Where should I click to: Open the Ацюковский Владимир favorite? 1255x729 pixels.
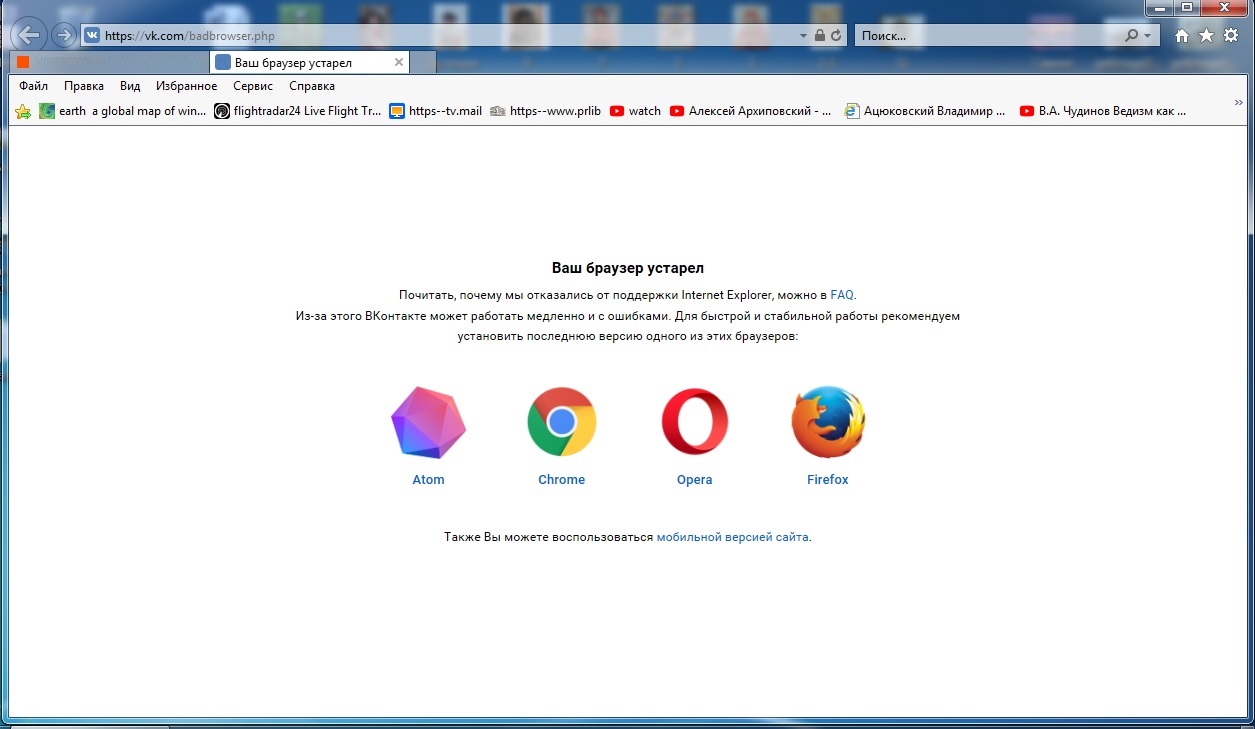point(925,111)
